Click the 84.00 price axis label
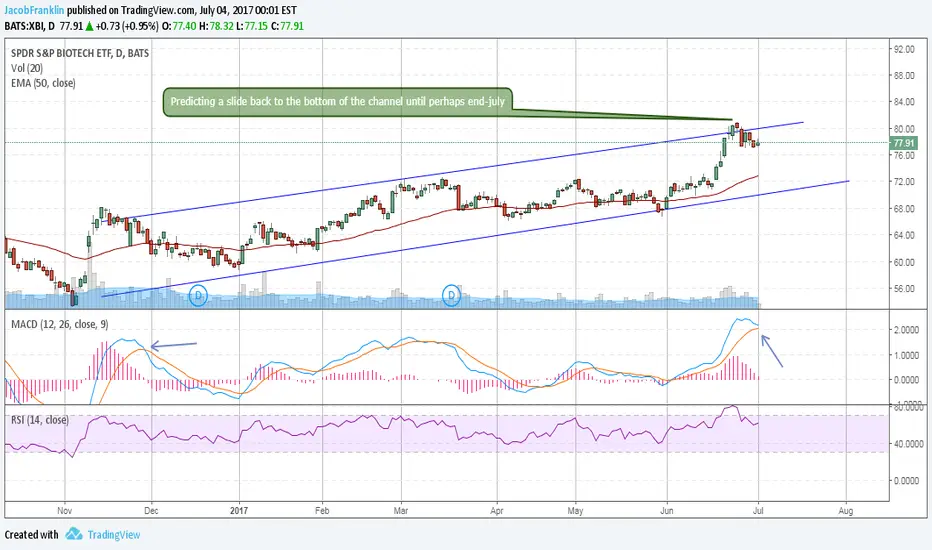This screenshot has width=932, height=550. coord(904,102)
